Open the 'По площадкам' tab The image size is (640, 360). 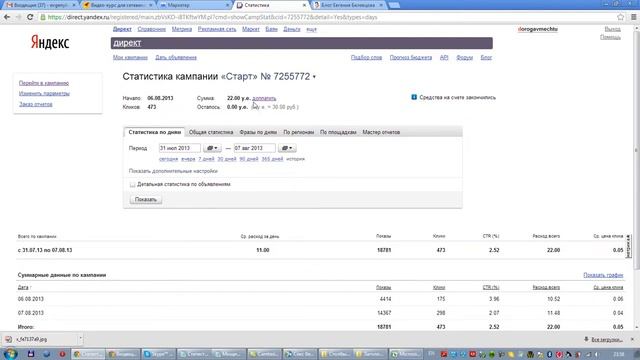coord(338,132)
